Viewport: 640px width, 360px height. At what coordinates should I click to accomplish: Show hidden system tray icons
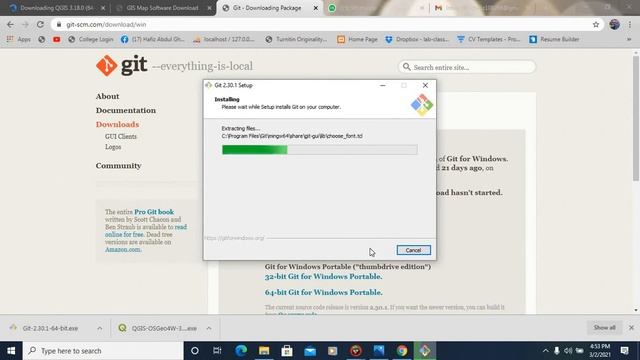(545, 351)
